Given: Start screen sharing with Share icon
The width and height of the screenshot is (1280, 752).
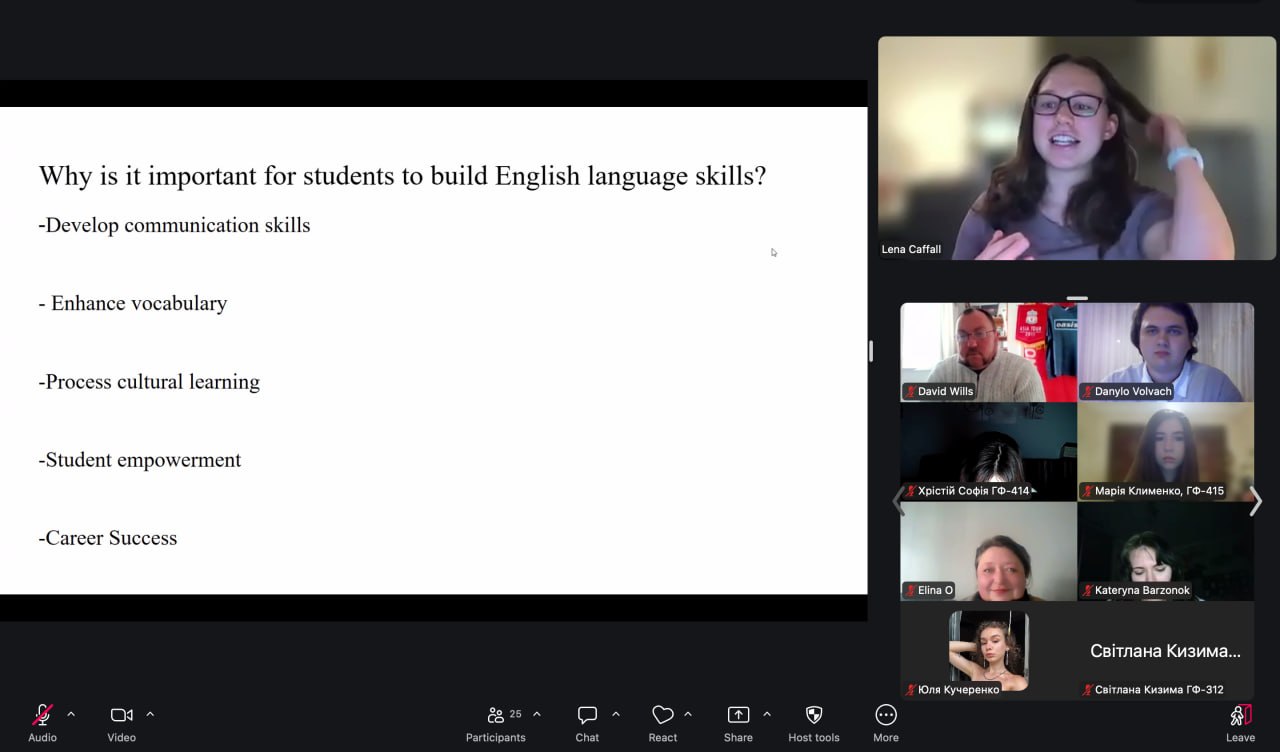Looking at the screenshot, I should [x=738, y=715].
